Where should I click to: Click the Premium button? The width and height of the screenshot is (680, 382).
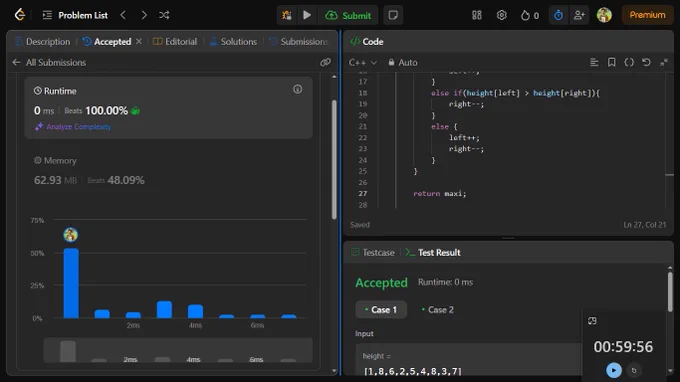[x=647, y=15]
